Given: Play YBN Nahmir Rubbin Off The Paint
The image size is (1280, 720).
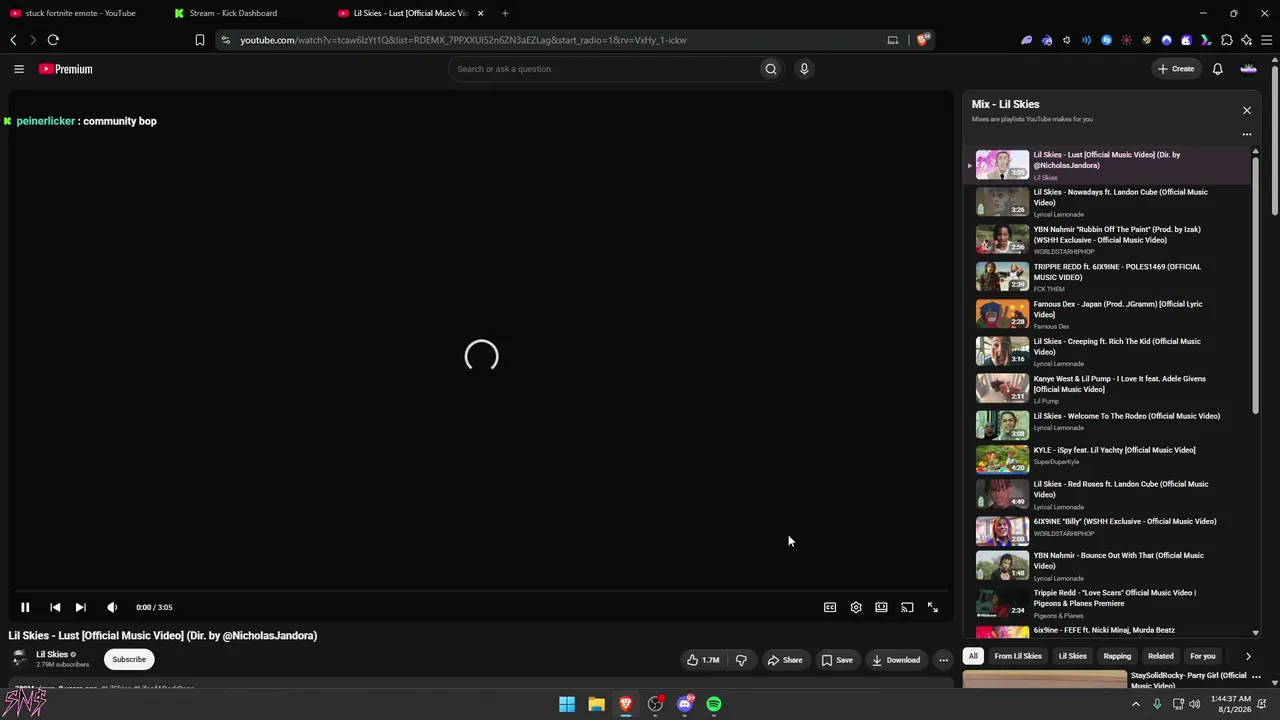Looking at the screenshot, I should (x=1107, y=239).
